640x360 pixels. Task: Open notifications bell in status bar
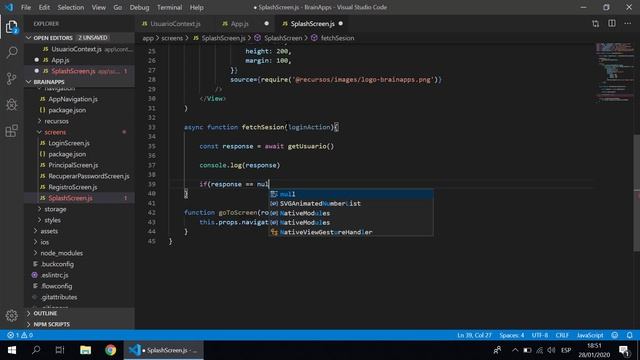[629, 335]
